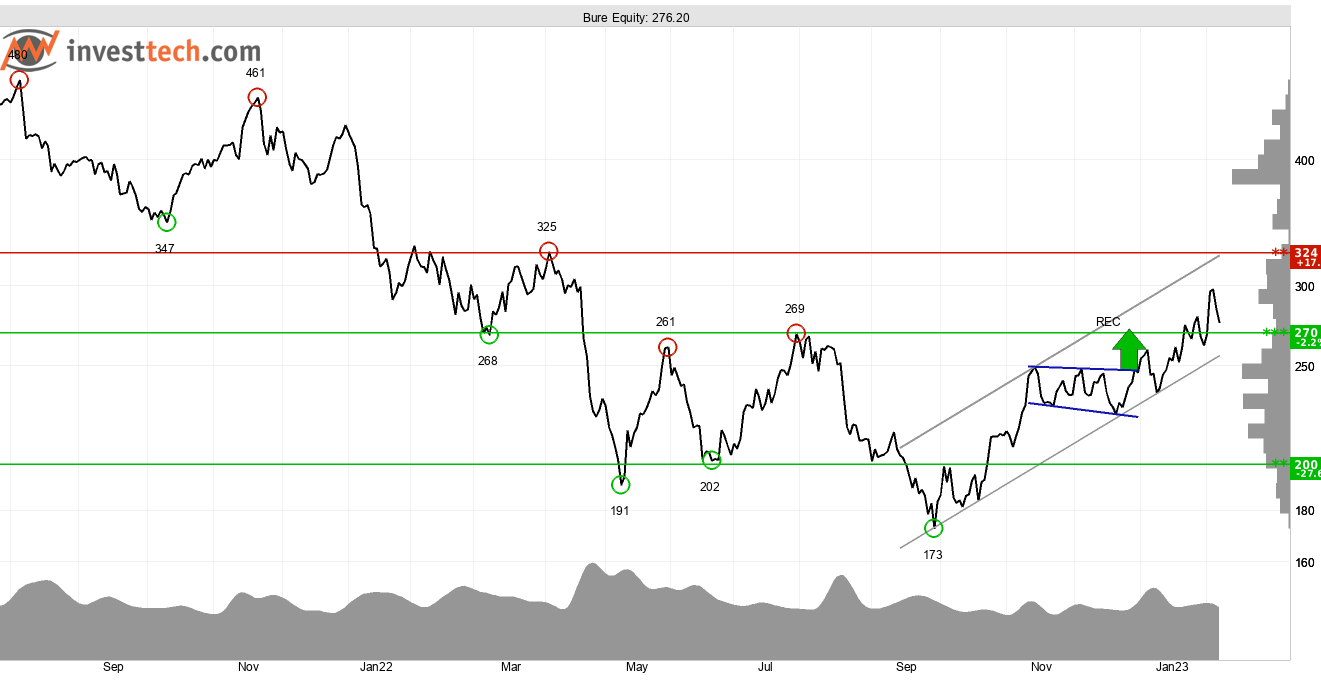The height and width of the screenshot is (680, 1321).
Task: Select the green circle at low 202
Action: 711,460
